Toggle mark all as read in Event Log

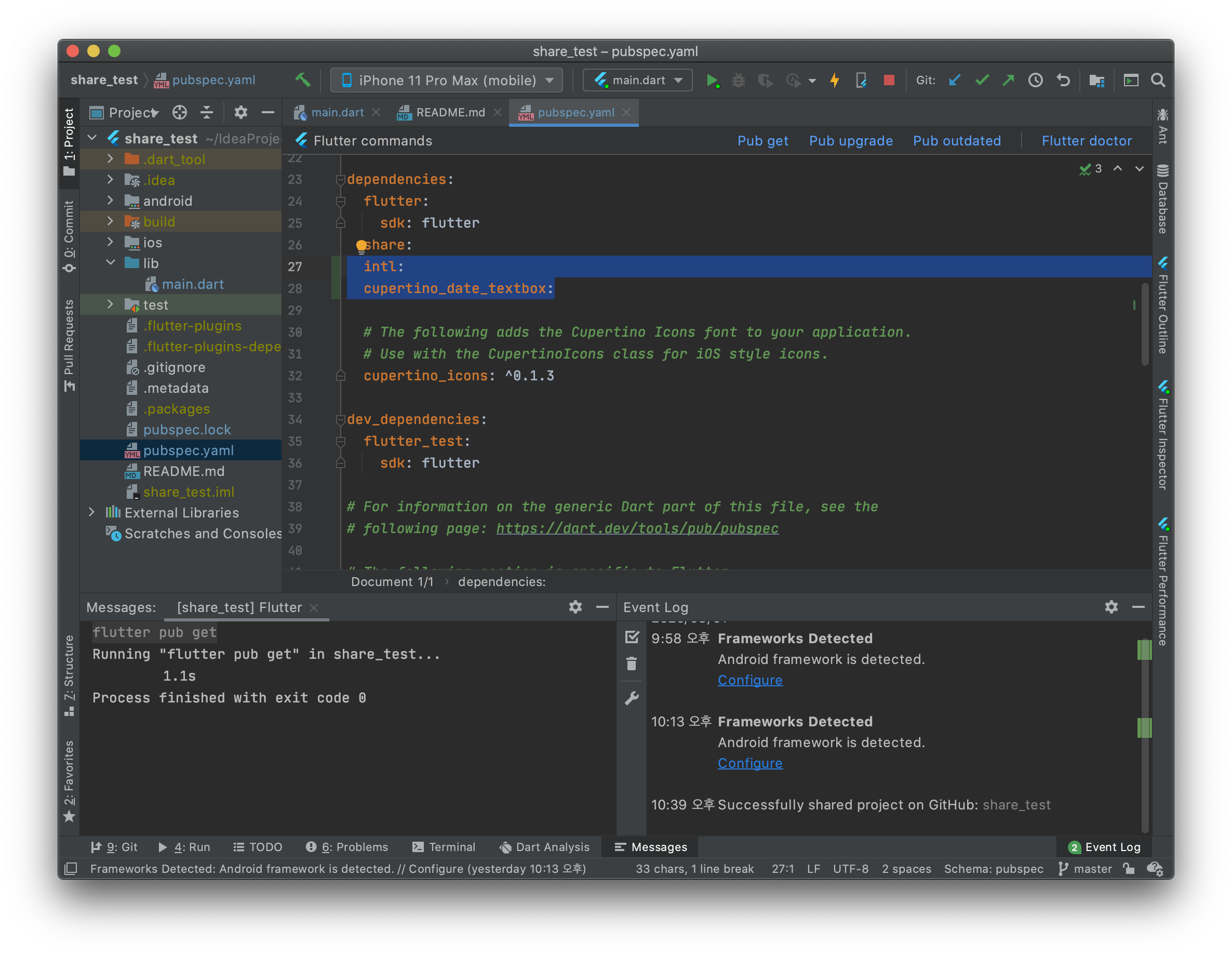click(x=631, y=637)
